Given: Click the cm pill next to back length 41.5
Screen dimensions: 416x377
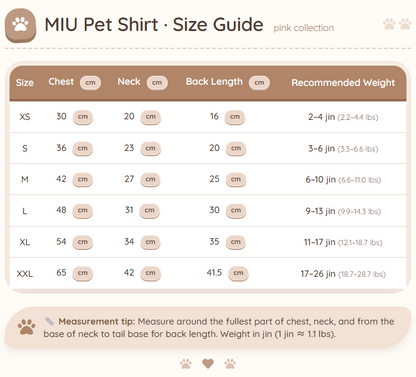Looking at the screenshot, I should tap(238, 273).
